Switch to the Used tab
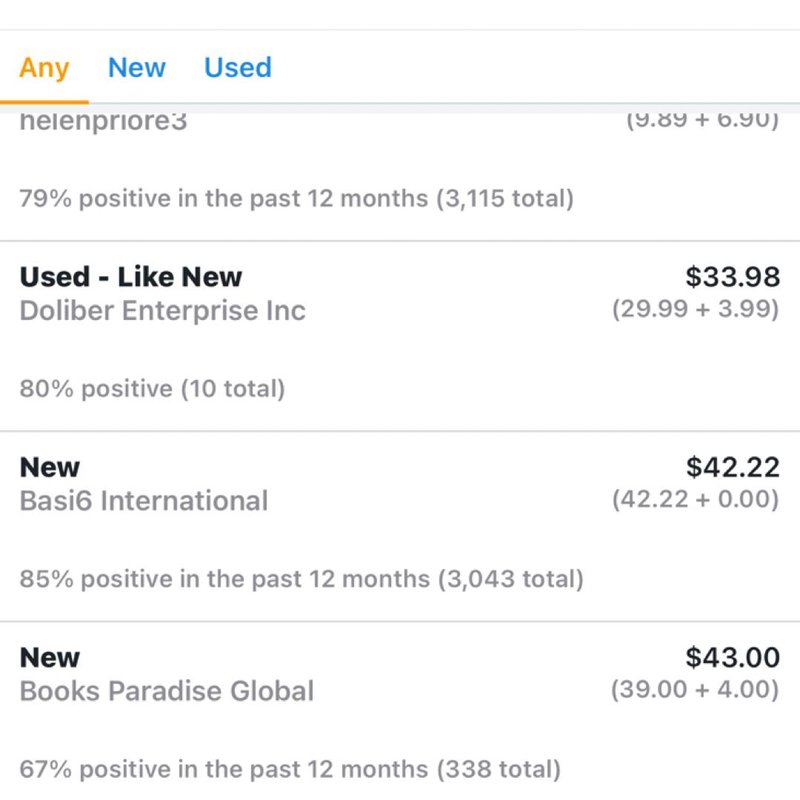 (238, 68)
